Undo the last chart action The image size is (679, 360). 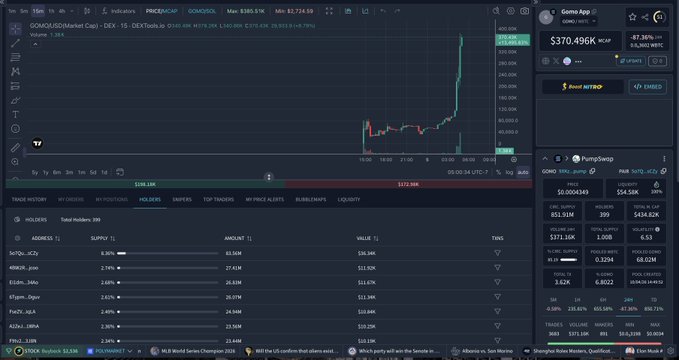(x=383, y=11)
